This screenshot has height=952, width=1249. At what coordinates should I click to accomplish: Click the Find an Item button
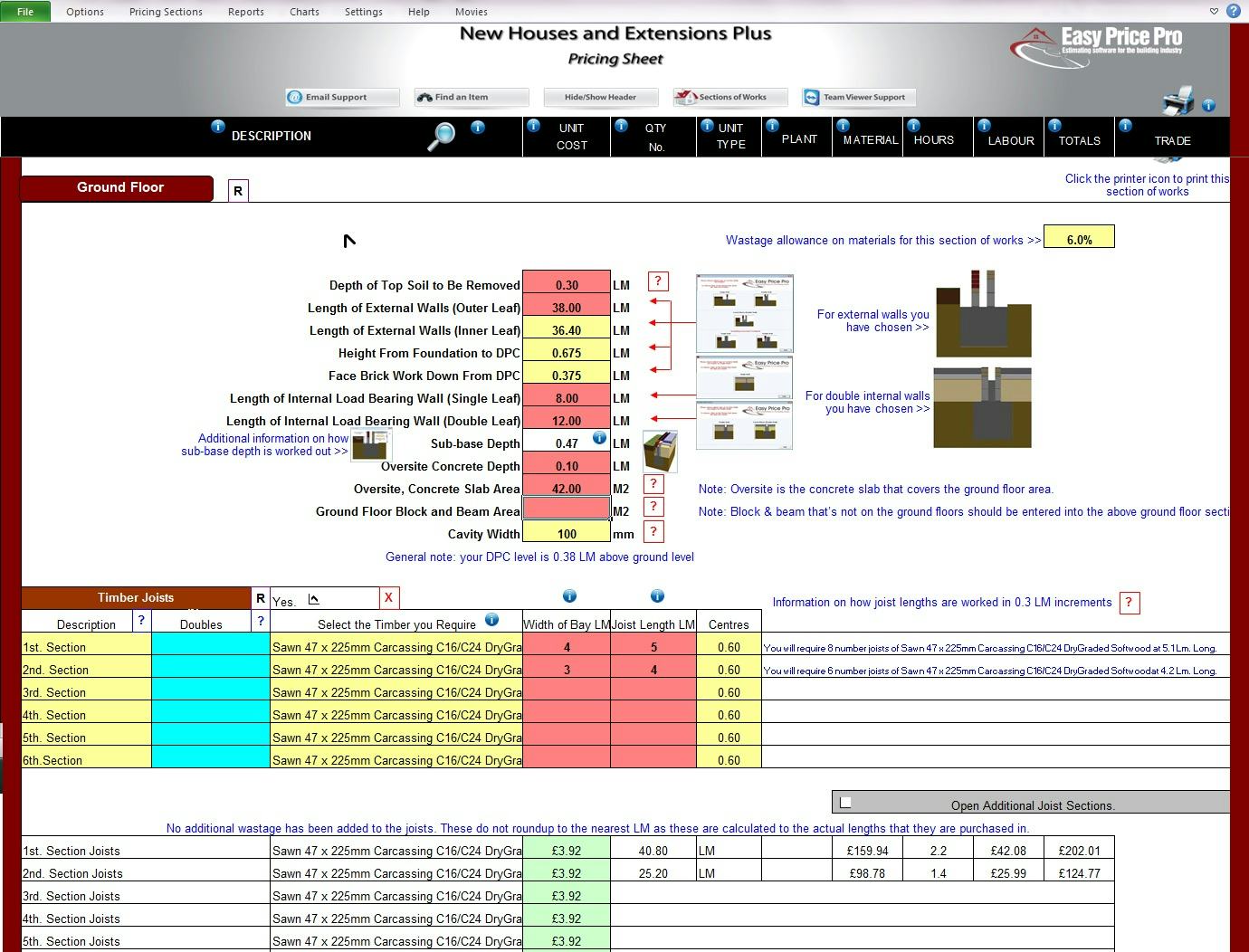pyautogui.click(x=471, y=97)
